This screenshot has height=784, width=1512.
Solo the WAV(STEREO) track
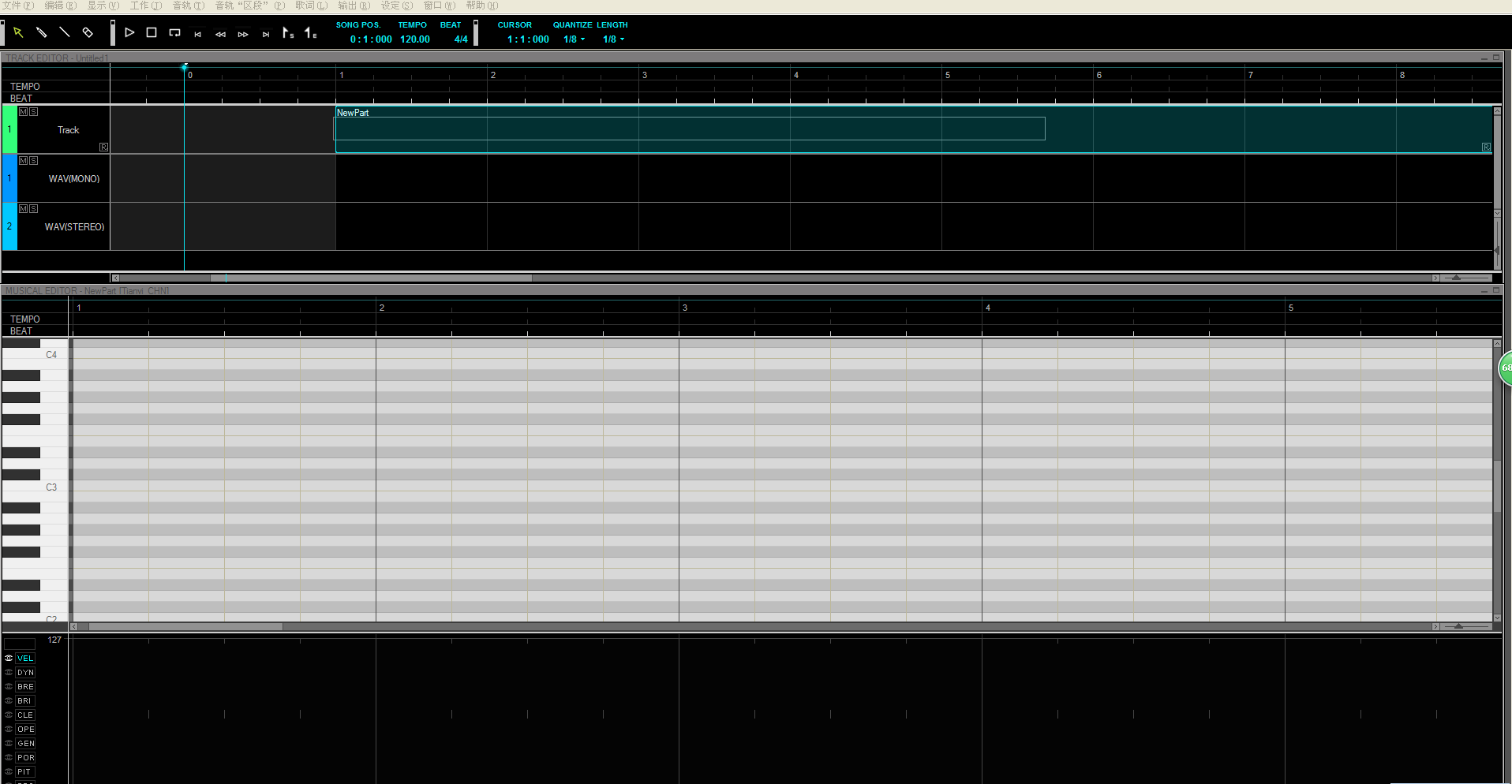[33, 209]
